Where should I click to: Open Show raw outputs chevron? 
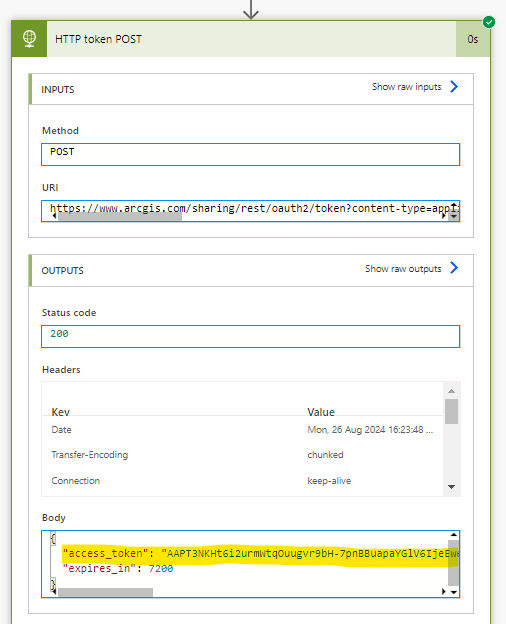pos(454,267)
